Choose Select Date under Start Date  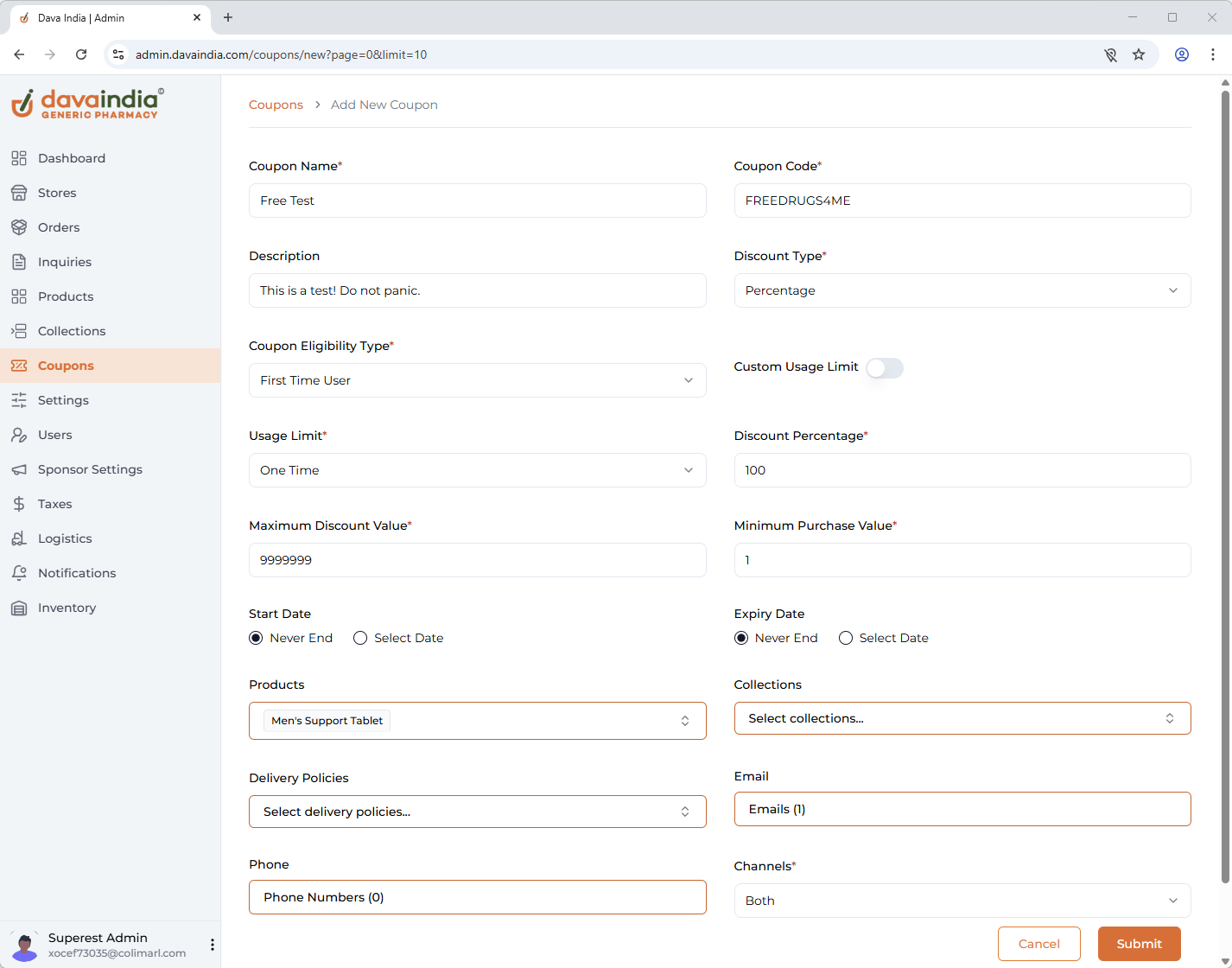[360, 638]
